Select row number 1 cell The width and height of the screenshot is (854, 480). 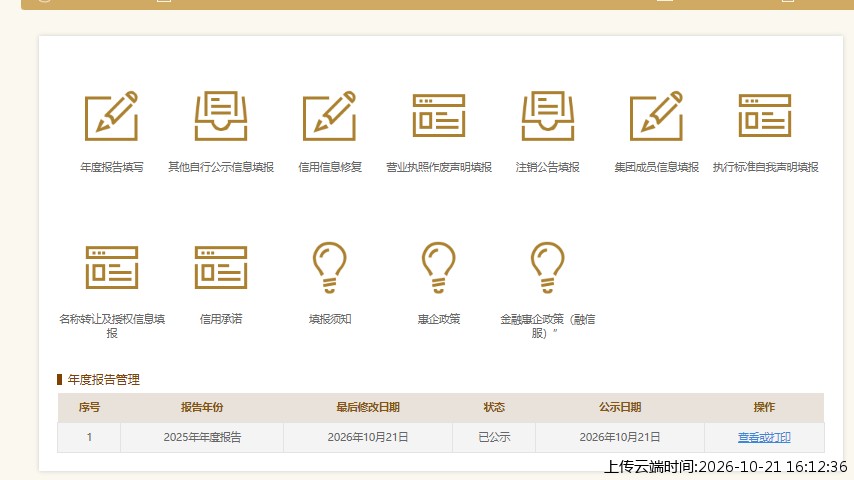click(89, 437)
